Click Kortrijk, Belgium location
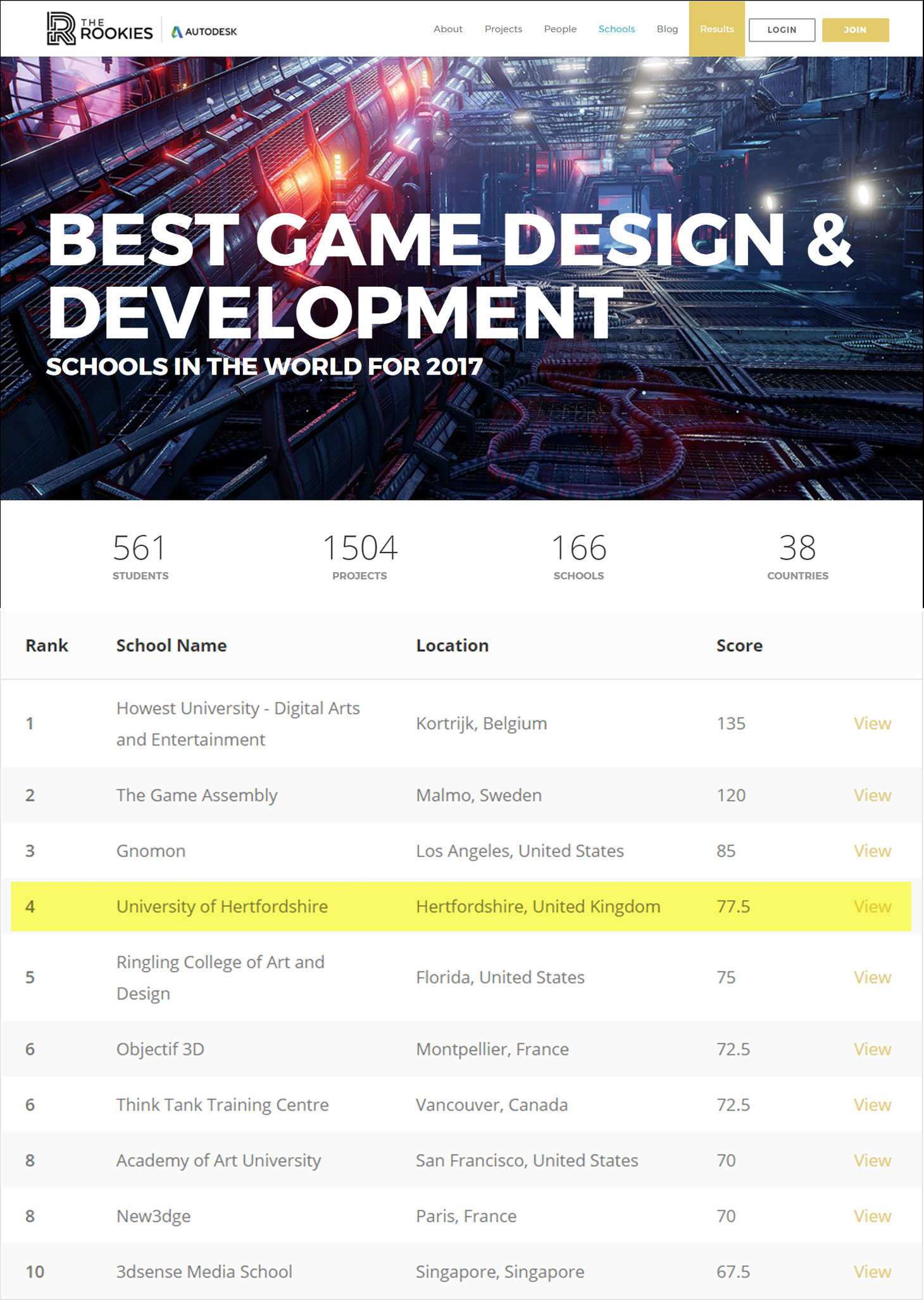The image size is (924, 1300). [482, 723]
